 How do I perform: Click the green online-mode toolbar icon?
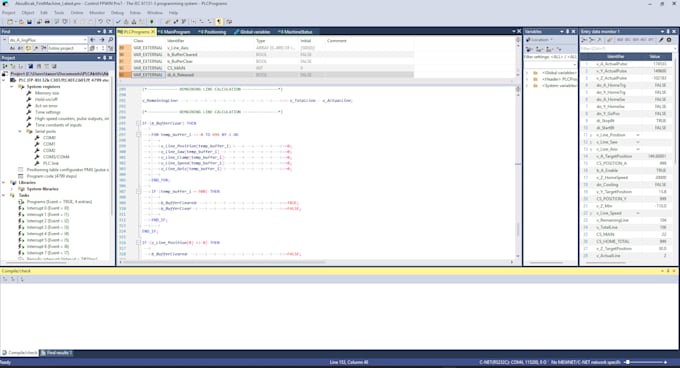[x=152, y=21]
